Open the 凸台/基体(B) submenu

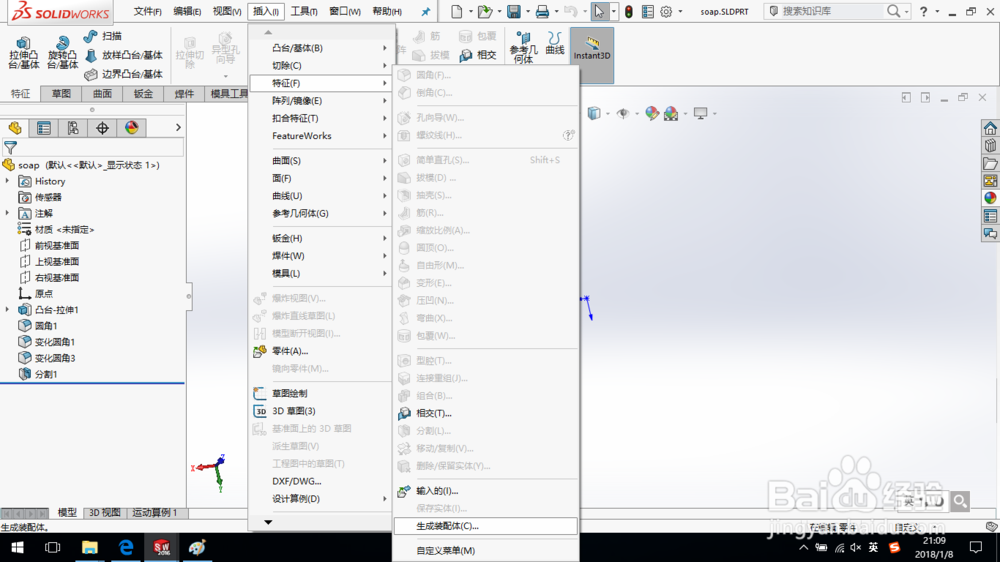coord(320,48)
